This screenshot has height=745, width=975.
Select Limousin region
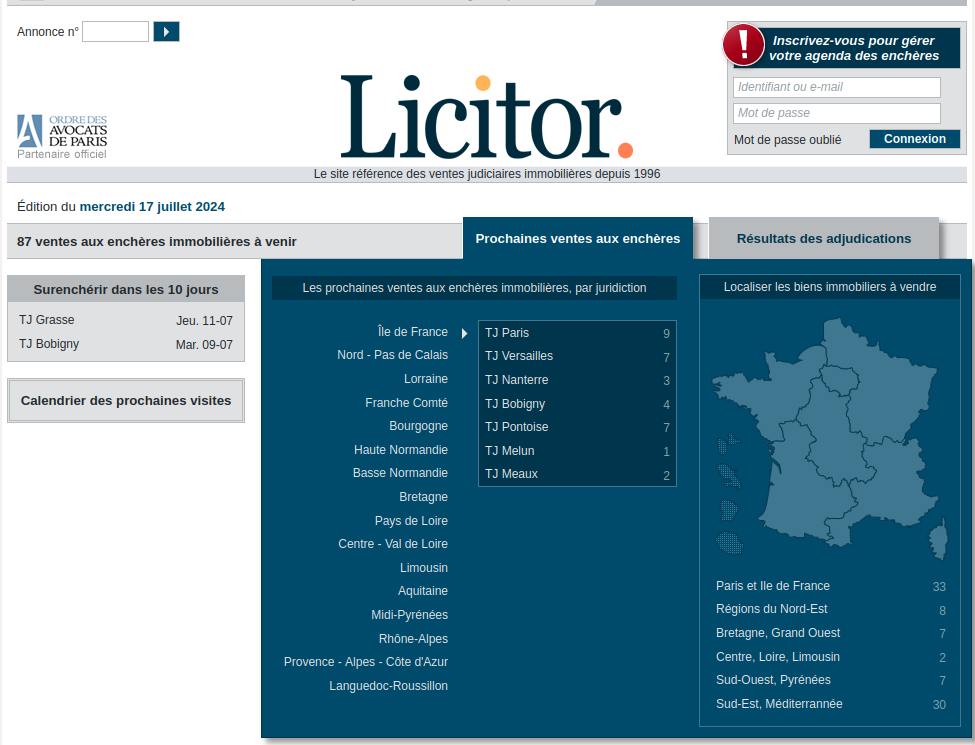[424, 568]
